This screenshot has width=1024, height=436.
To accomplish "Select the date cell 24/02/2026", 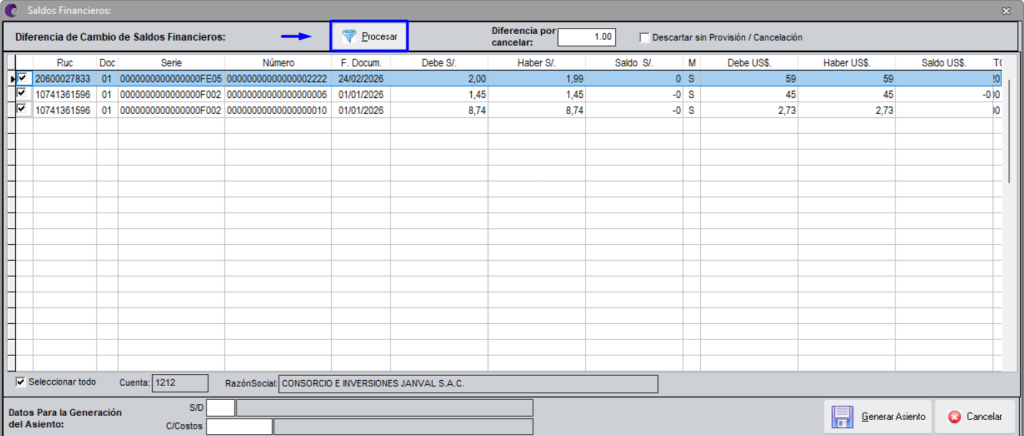I will [x=361, y=78].
